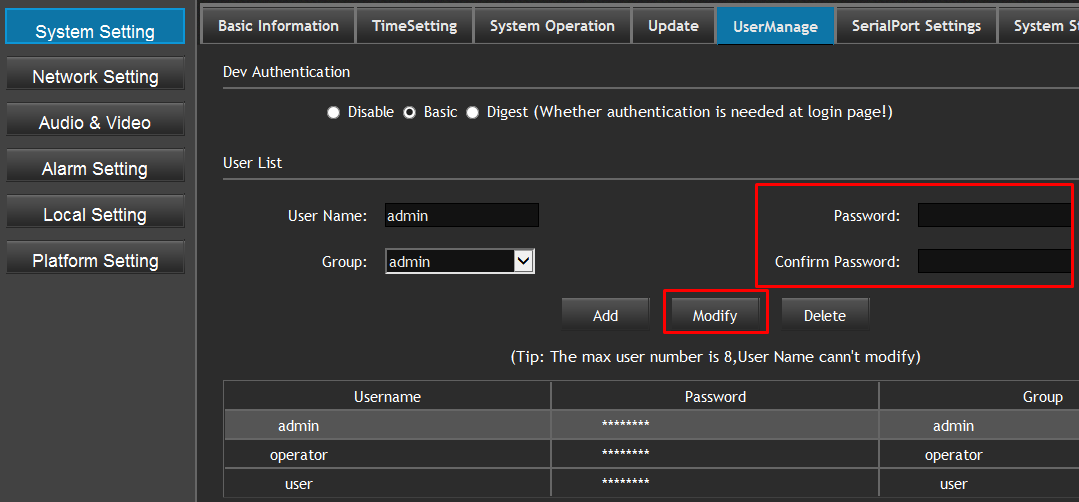Open Network Setting in the sidebar
Screen dimensions: 1079x502
(x=95, y=77)
